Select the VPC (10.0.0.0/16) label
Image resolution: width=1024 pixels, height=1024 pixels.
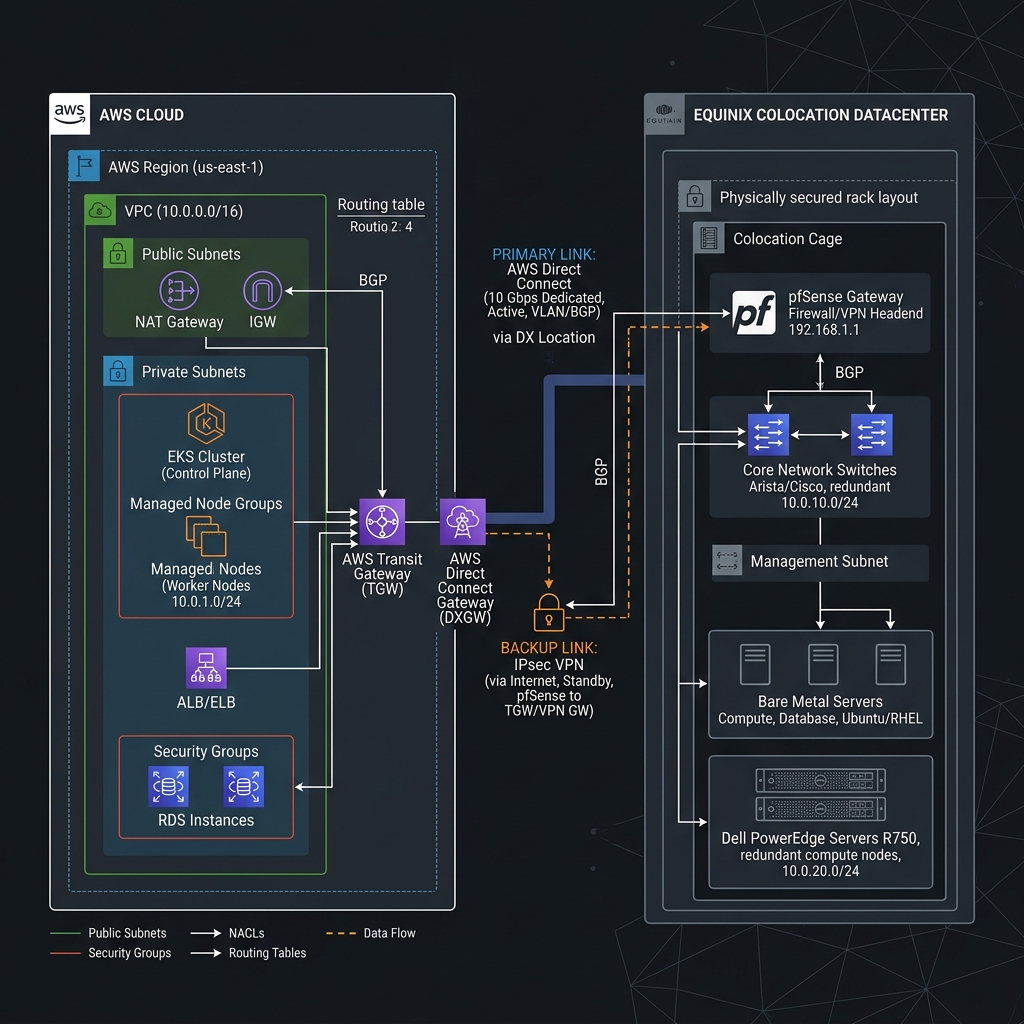coord(184,212)
